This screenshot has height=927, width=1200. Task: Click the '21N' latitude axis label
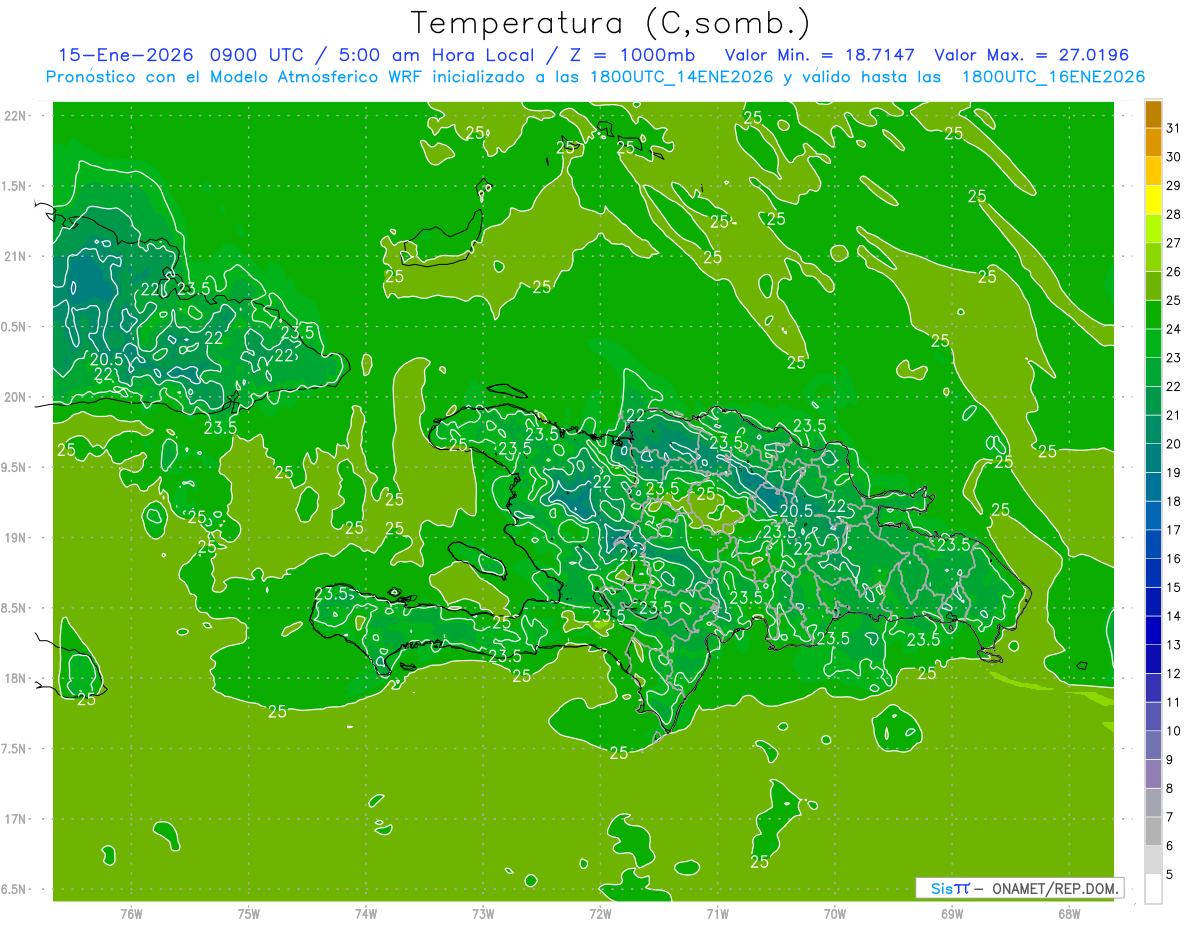coord(16,257)
